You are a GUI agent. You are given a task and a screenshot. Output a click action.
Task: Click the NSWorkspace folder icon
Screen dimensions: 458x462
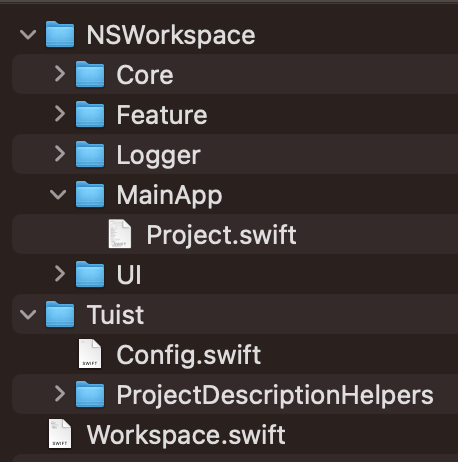point(60,34)
